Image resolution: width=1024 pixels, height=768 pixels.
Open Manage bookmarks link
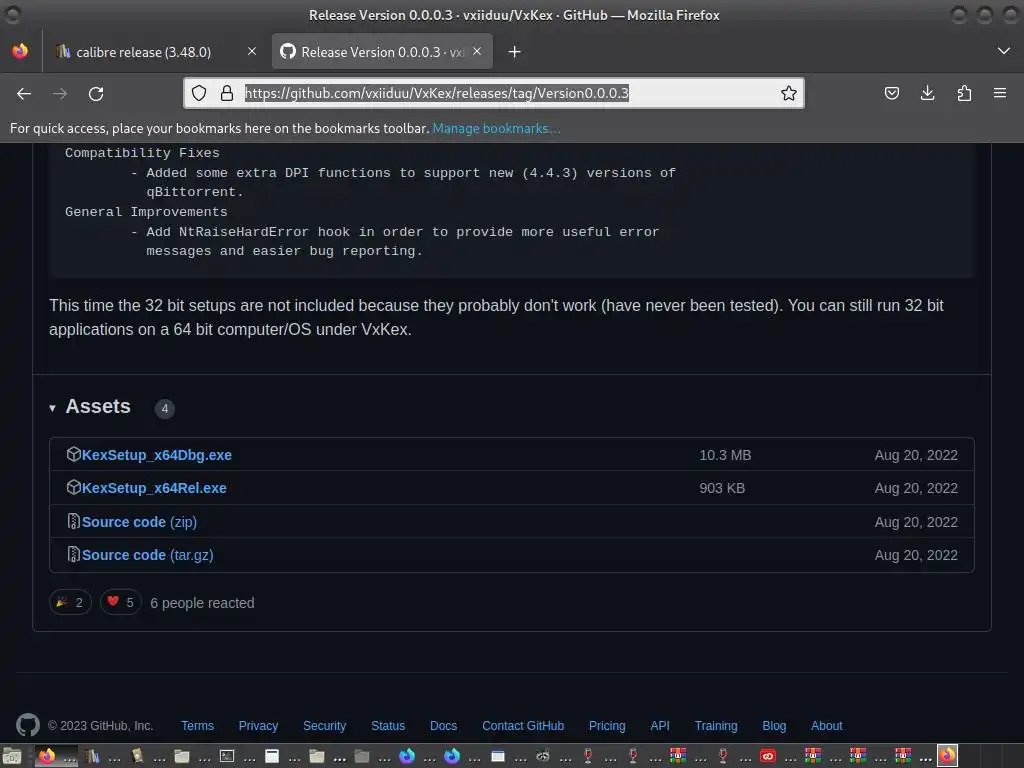496,128
